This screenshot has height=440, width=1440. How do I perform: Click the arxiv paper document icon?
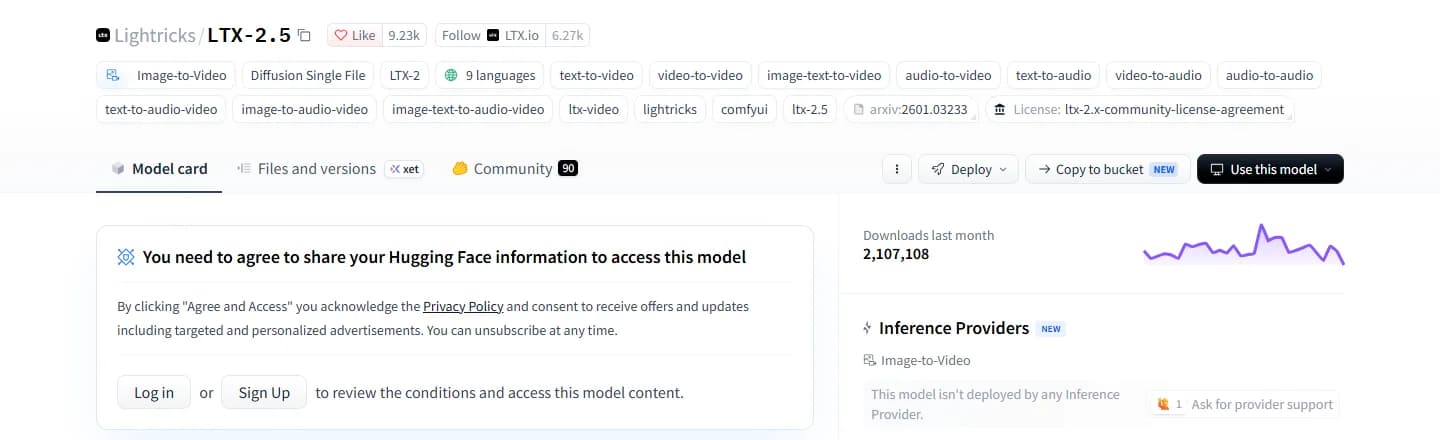tap(857, 110)
